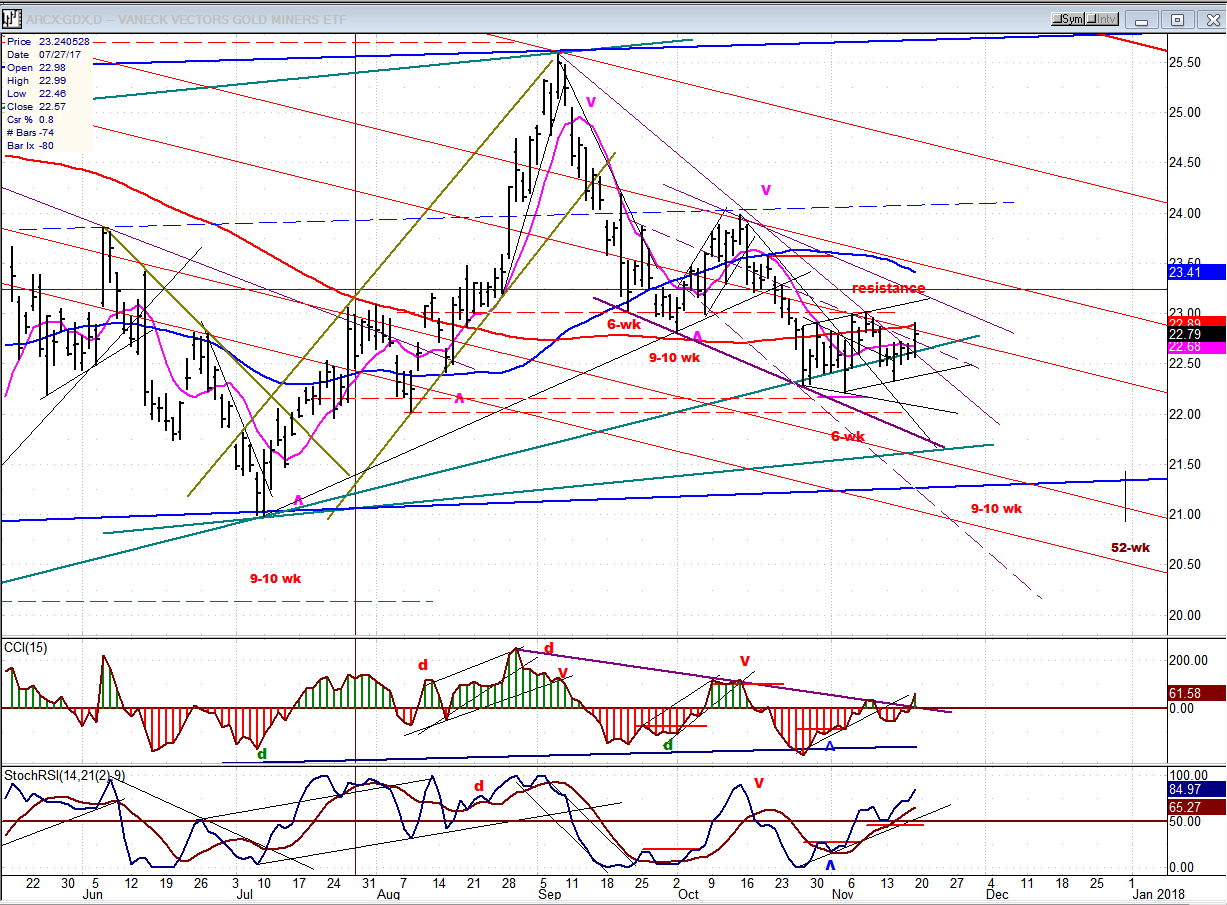The height and width of the screenshot is (905, 1227).
Task: Select the Price 23.240528 data row
Action: pyautogui.click(x=48, y=42)
